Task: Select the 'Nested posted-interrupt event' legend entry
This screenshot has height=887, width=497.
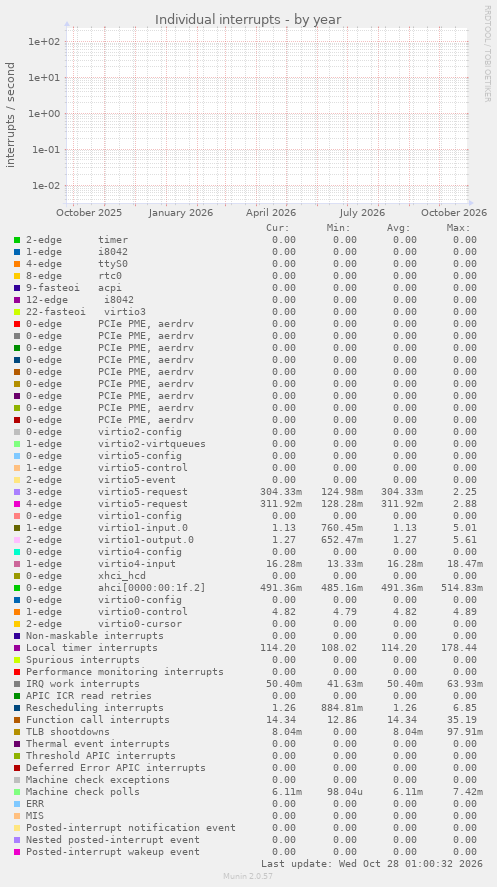Action: 113,840
